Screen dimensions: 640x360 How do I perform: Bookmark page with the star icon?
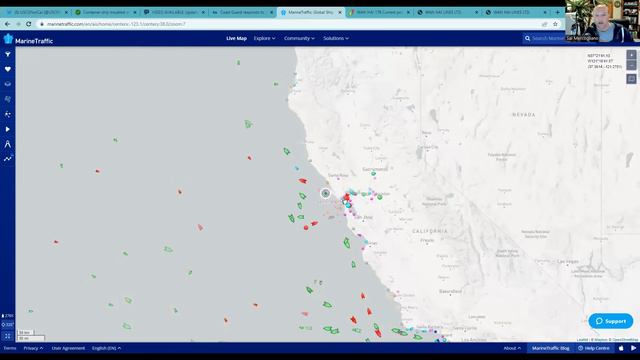(555, 24)
